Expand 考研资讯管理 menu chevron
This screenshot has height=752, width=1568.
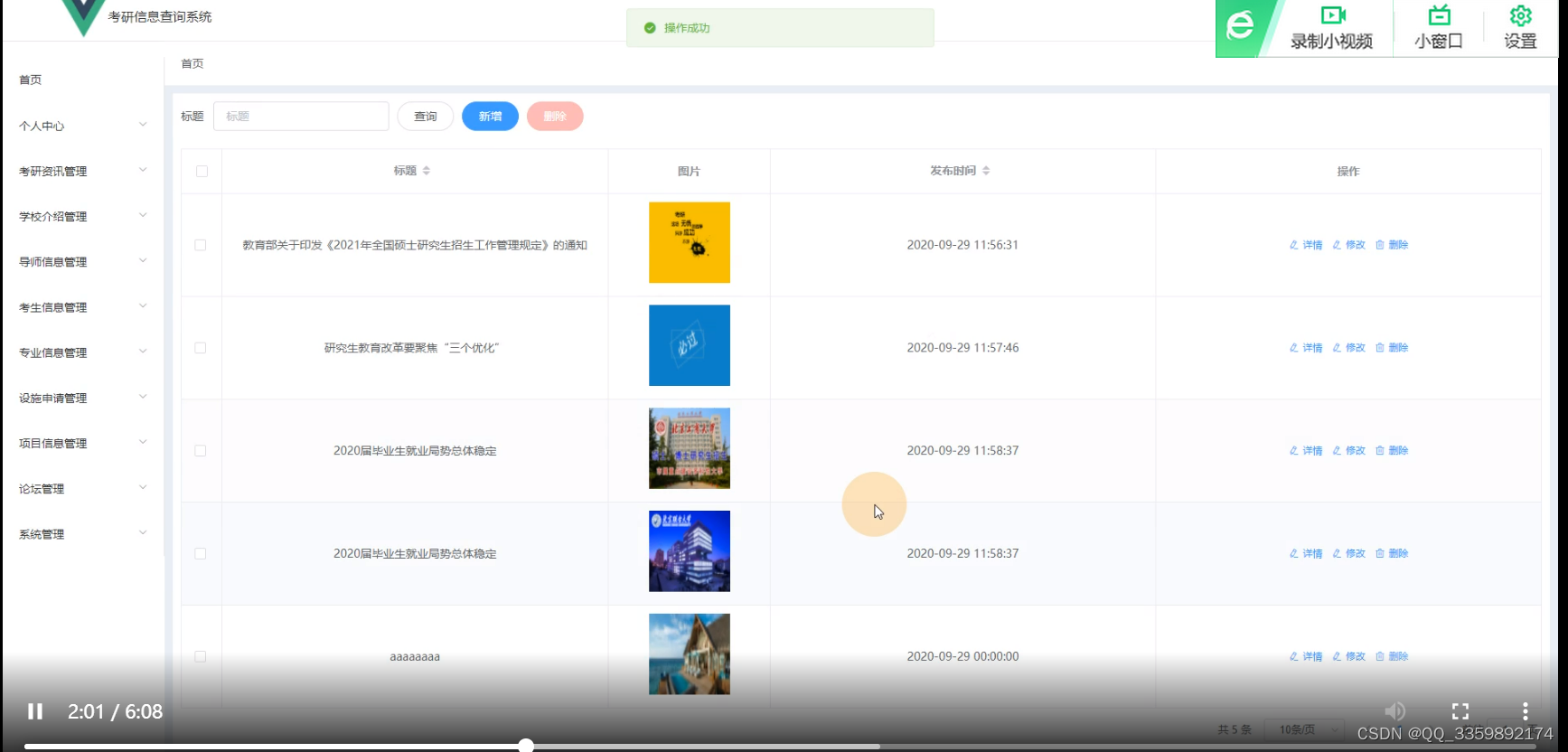(143, 170)
